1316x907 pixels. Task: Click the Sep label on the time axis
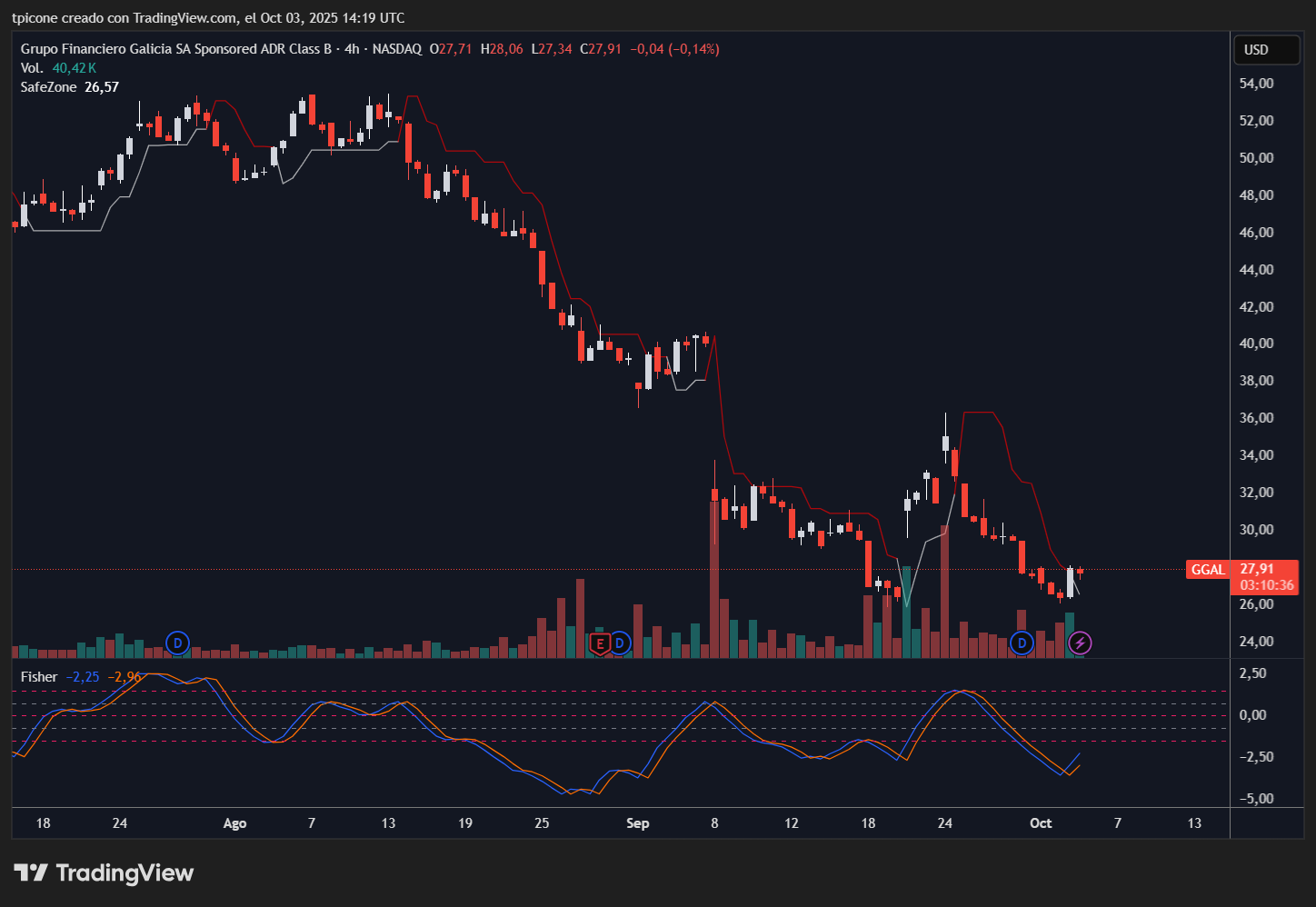(638, 823)
